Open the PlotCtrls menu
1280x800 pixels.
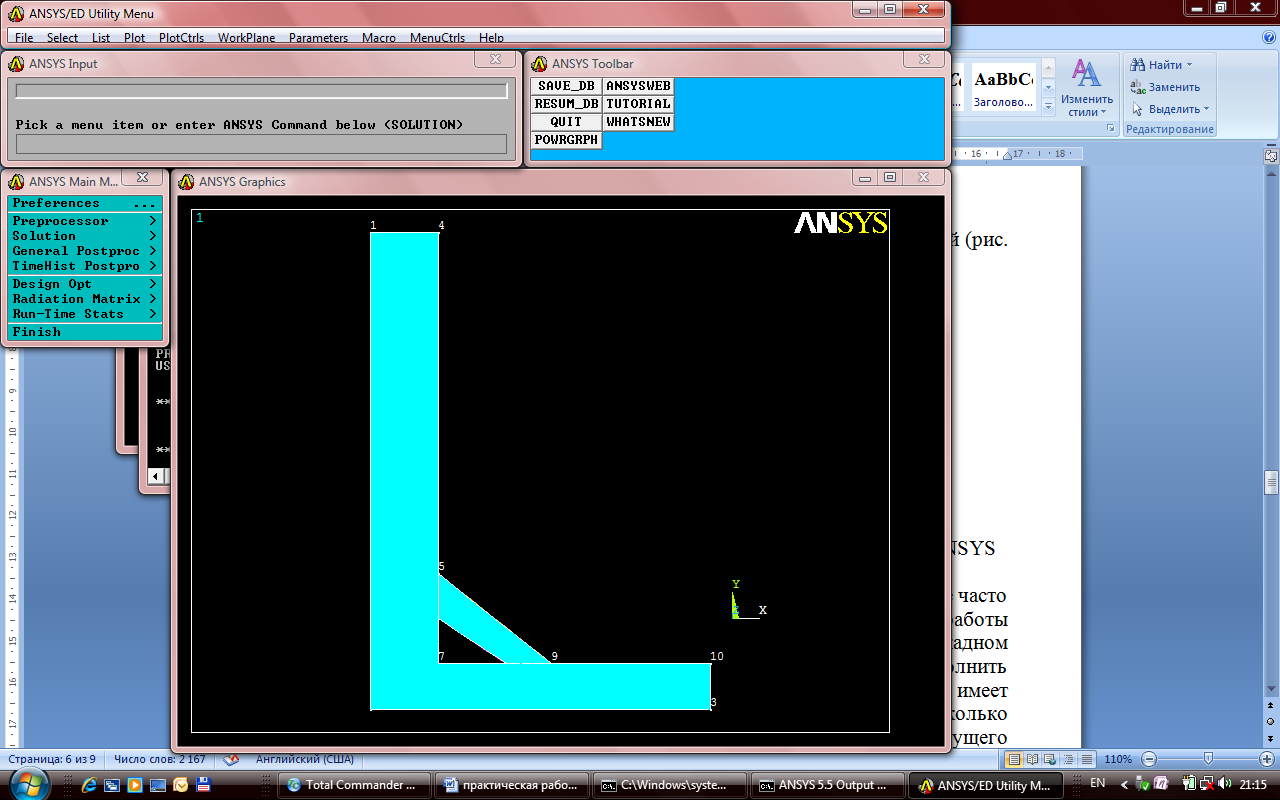click(181, 38)
